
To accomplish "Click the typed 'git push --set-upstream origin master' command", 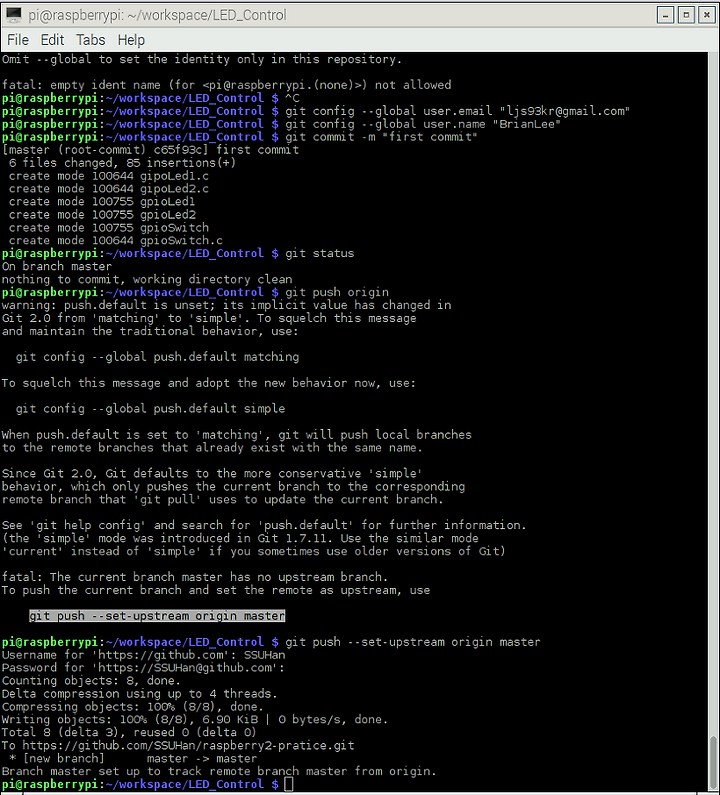I will (413, 642).
